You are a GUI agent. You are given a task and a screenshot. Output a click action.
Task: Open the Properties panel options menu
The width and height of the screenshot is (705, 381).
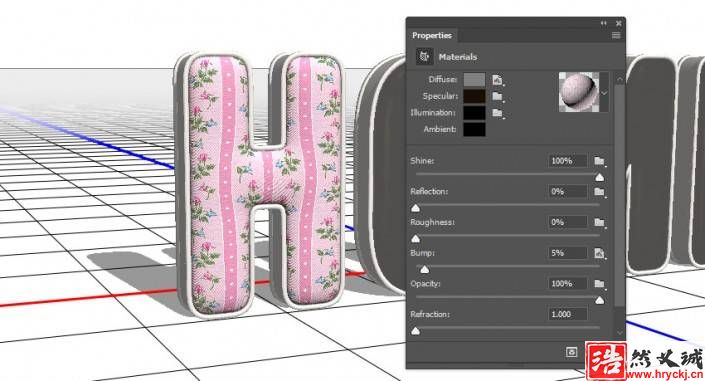click(616, 35)
